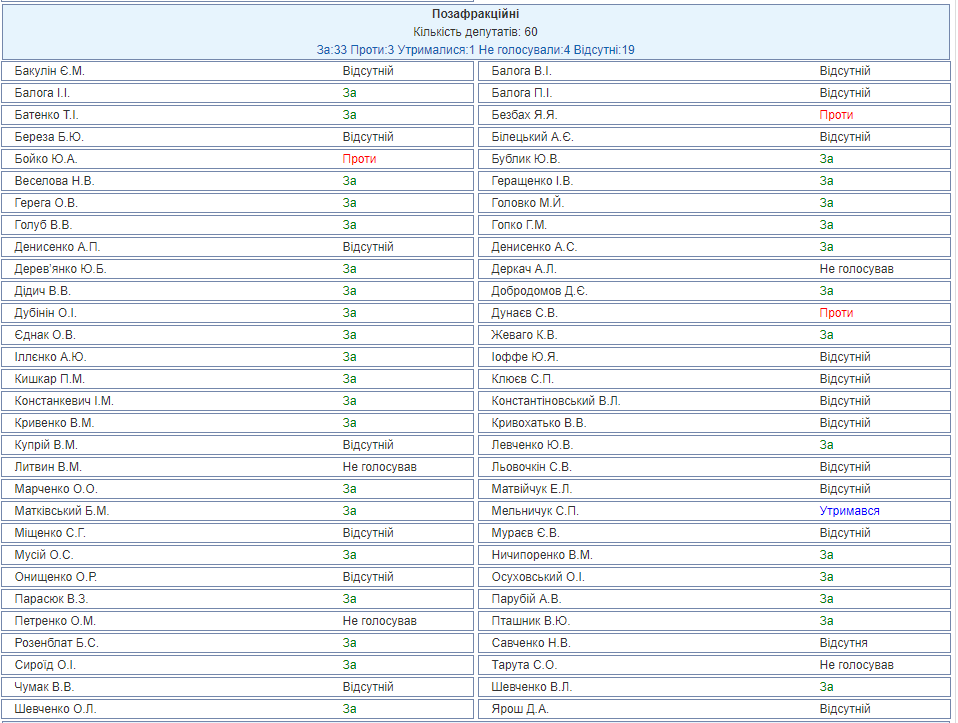The height and width of the screenshot is (723, 958).
Task: Click the Відсутня status for Савченко Н.В.
Action: pos(843,643)
